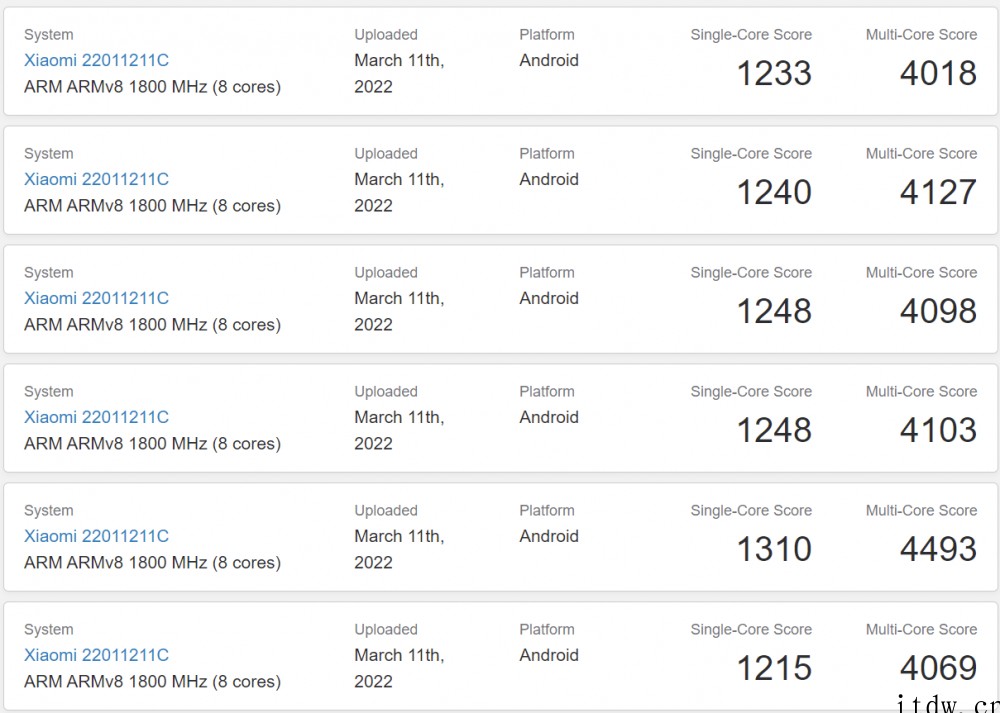Open Xiaomi 22011211C result scoring 4493 multi-core
The height and width of the screenshot is (713, 1000).
(96, 536)
